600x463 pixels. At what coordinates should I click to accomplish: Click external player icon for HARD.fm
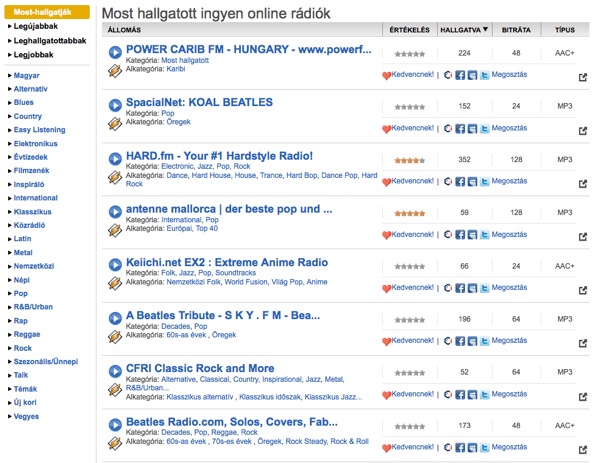click(x=115, y=177)
